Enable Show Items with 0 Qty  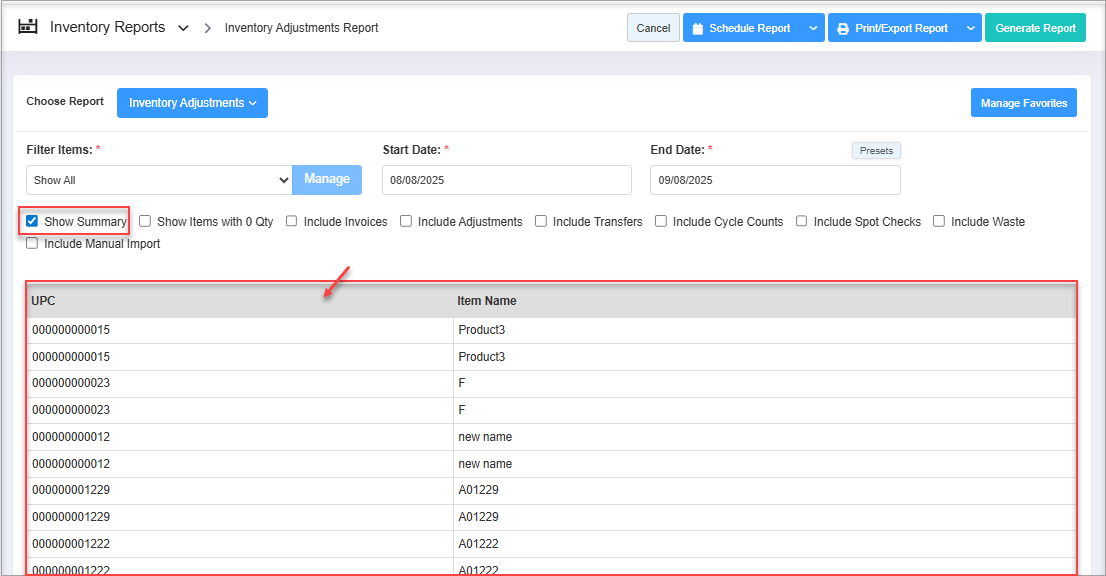[x=145, y=221]
